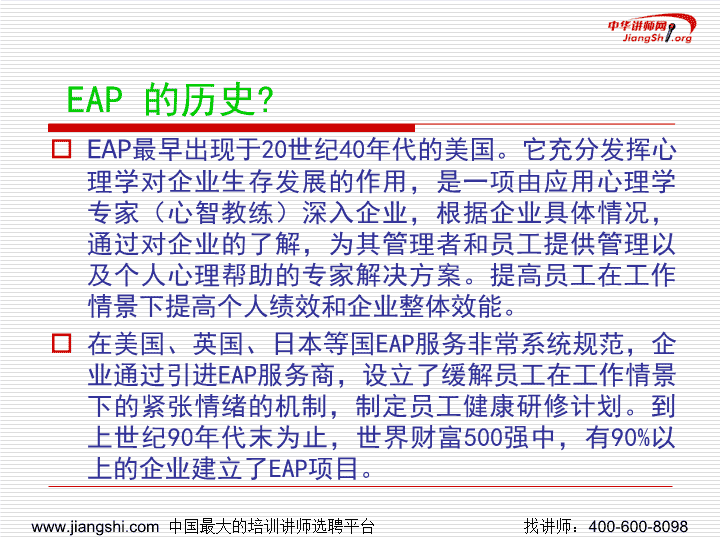Click the phone number '400-600-8098'
This screenshot has height=540, width=720.
click(638, 526)
